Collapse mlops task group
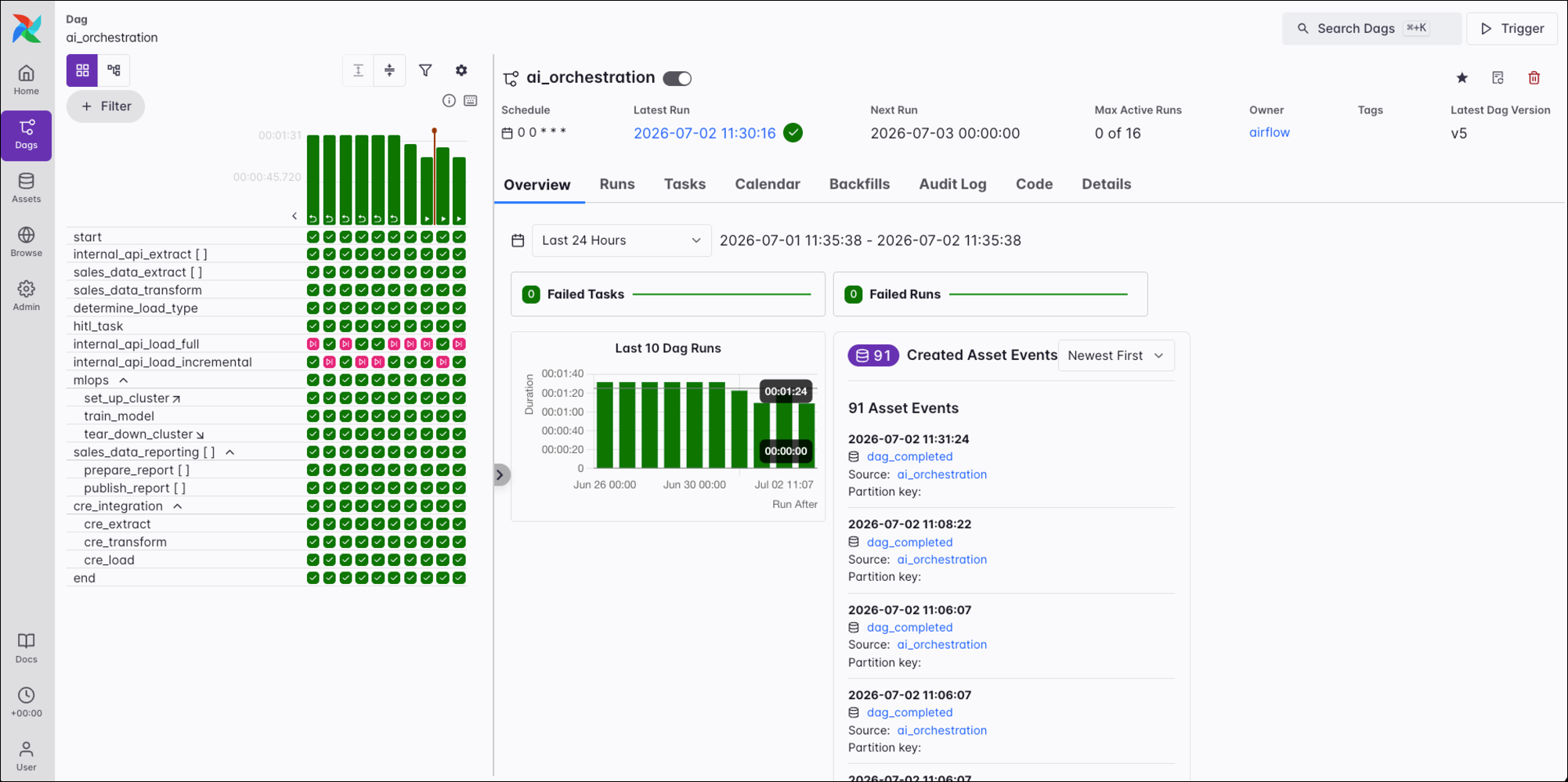 (124, 380)
